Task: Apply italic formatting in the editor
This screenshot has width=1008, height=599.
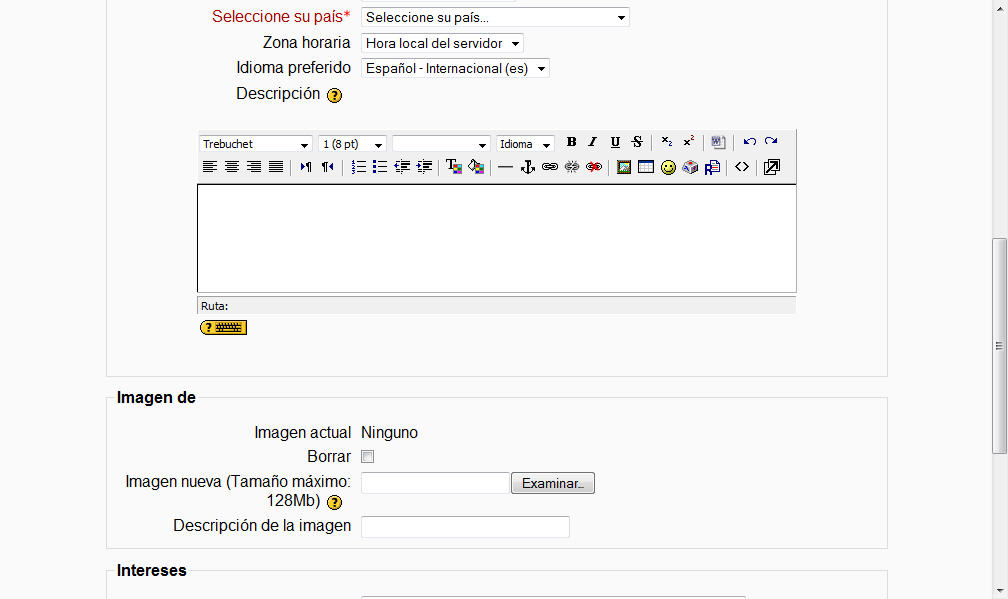Action: click(592, 143)
